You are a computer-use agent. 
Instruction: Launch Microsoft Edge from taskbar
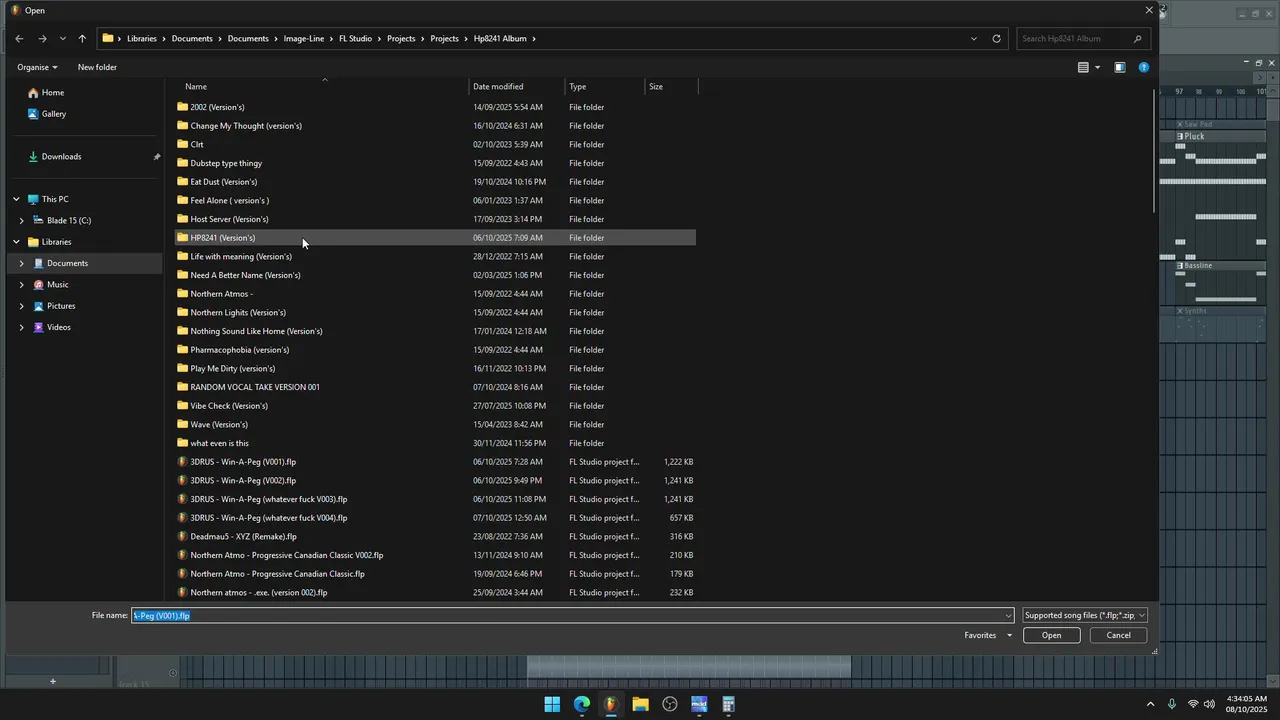[582, 705]
